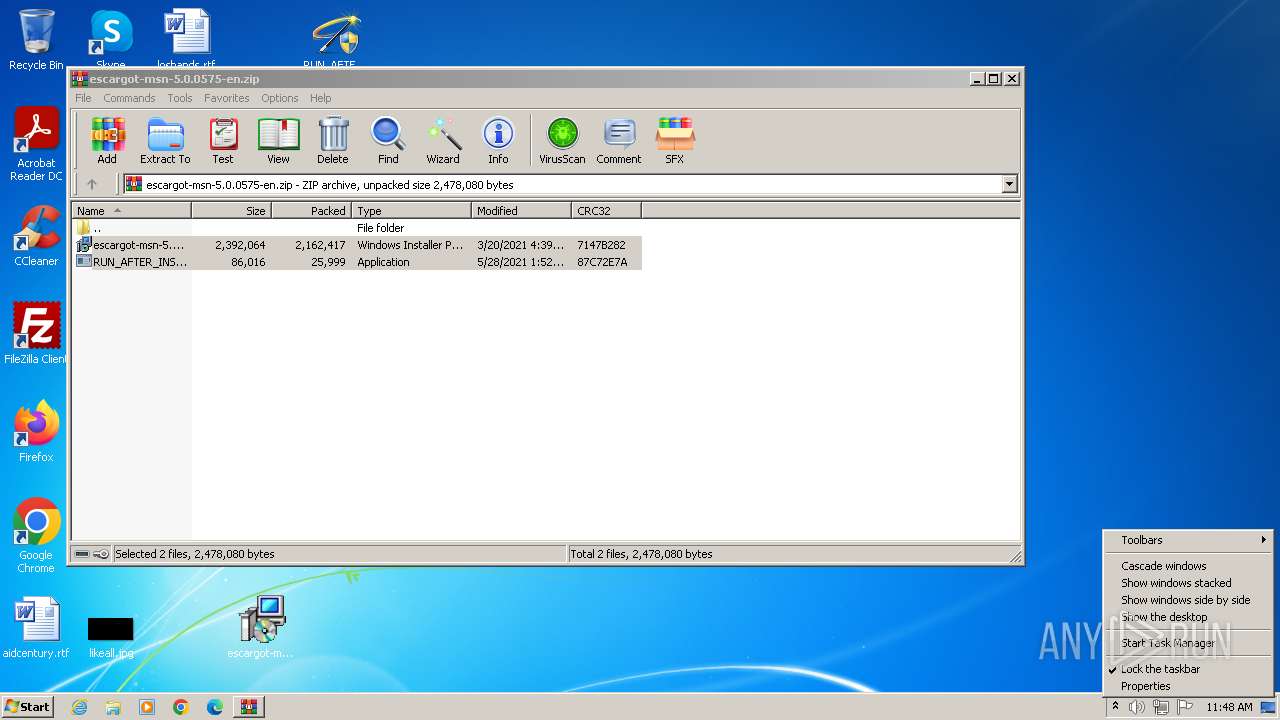Open the Comment tool
The height and width of the screenshot is (720, 1280).
(x=619, y=141)
